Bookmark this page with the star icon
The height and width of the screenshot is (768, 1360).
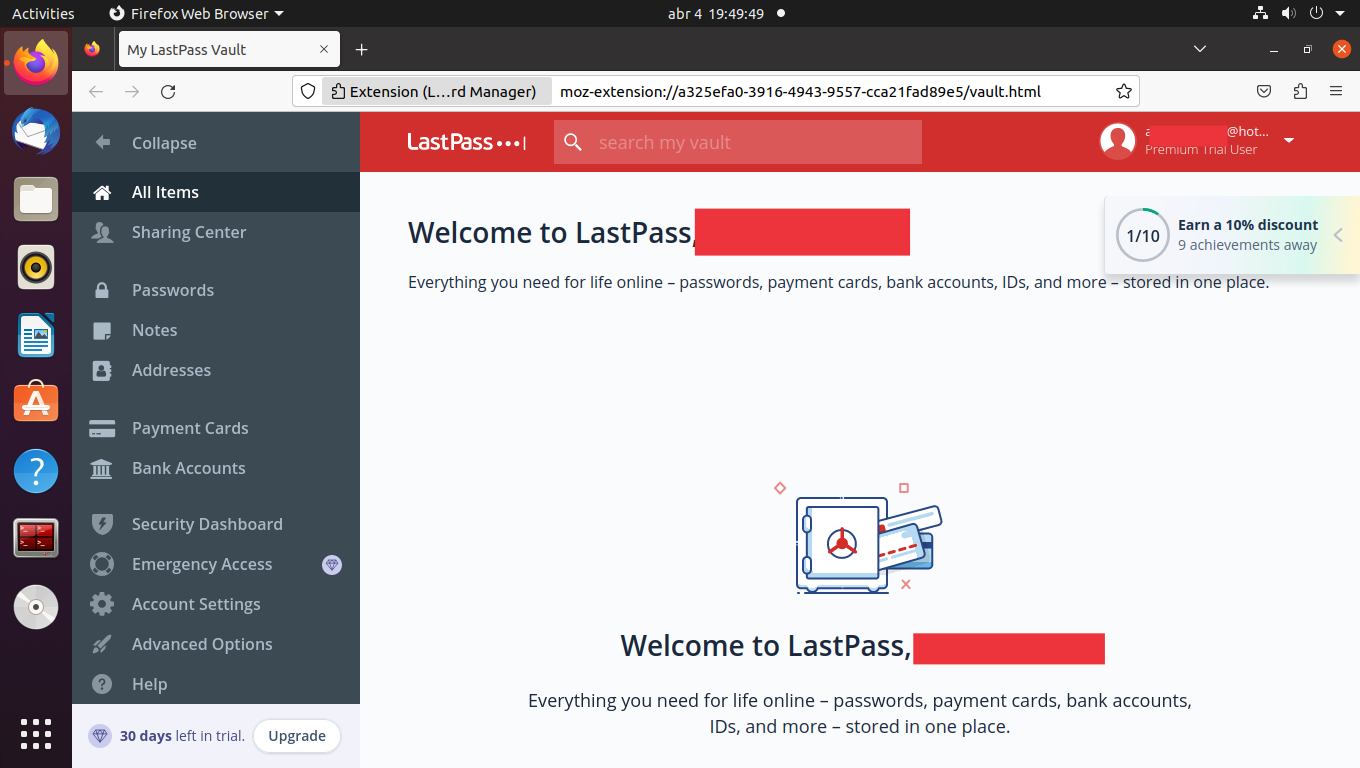click(x=1124, y=91)
